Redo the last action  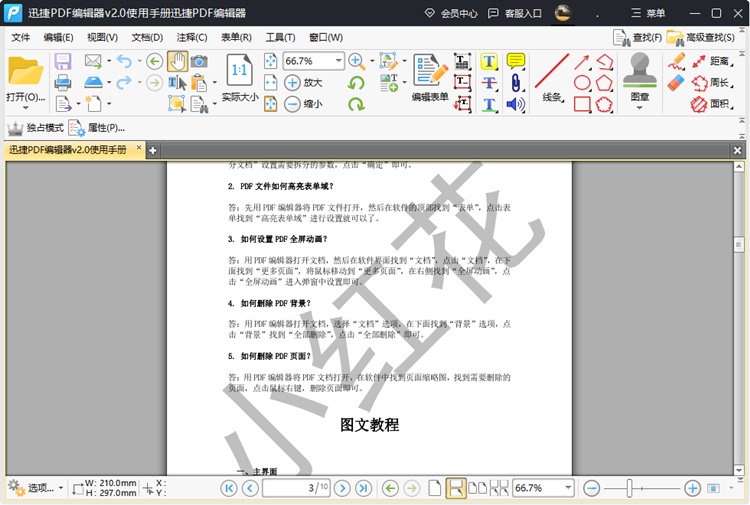point(124,82)
